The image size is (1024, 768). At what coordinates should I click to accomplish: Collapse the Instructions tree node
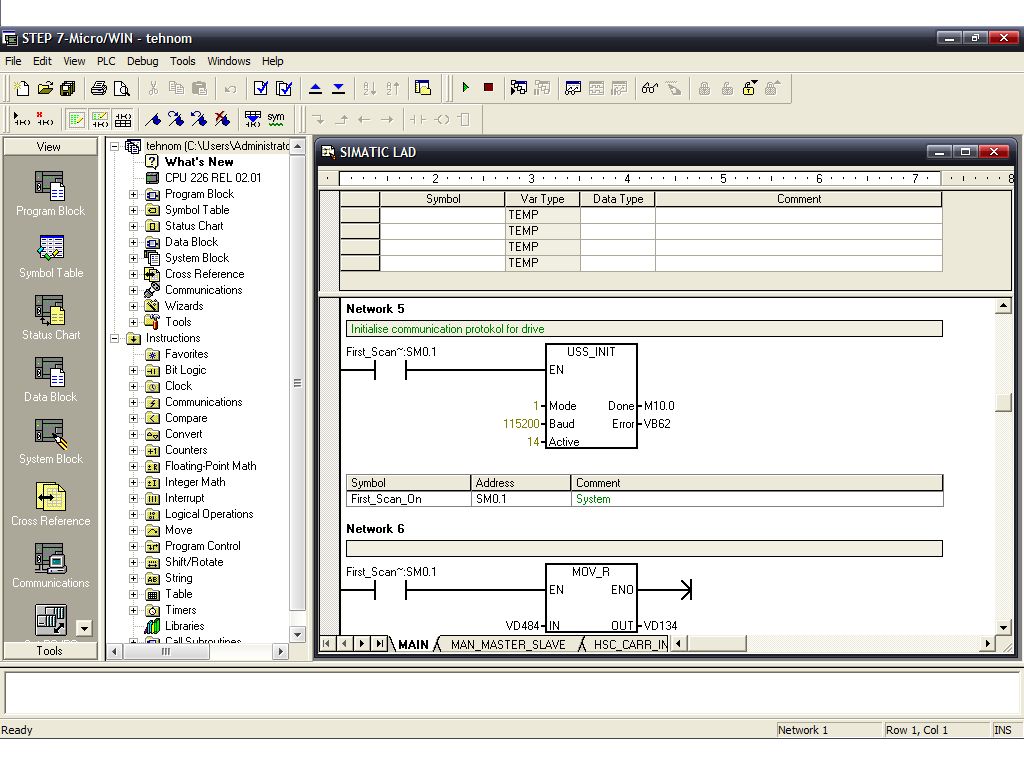(x=116, y=338)
